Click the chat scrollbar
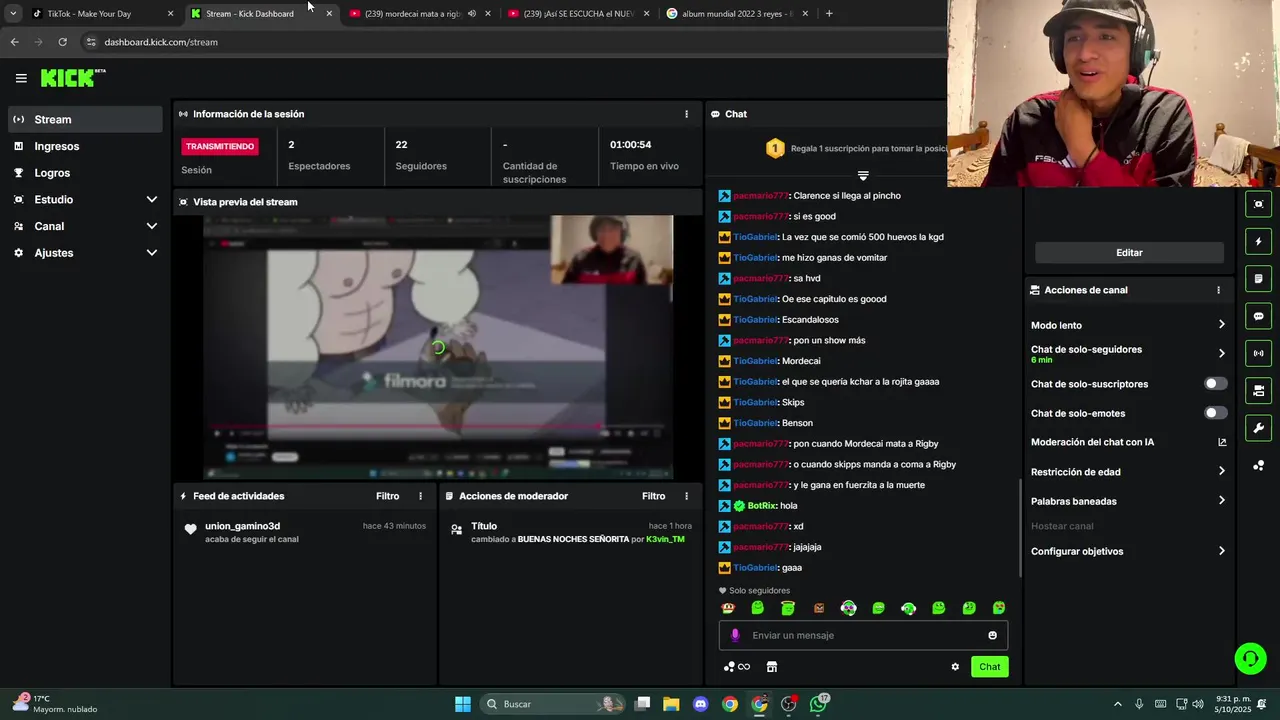1280x720 pixels. [1021, 527]
